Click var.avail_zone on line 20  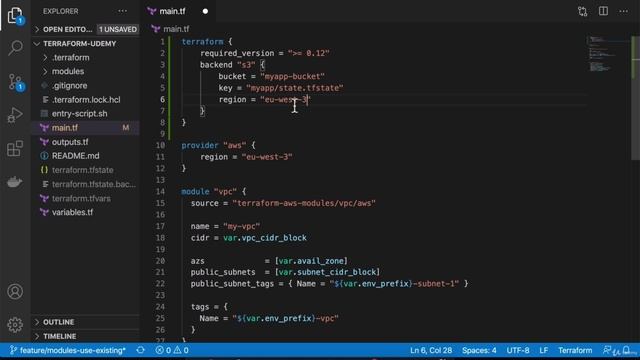[x=312, y=260]
